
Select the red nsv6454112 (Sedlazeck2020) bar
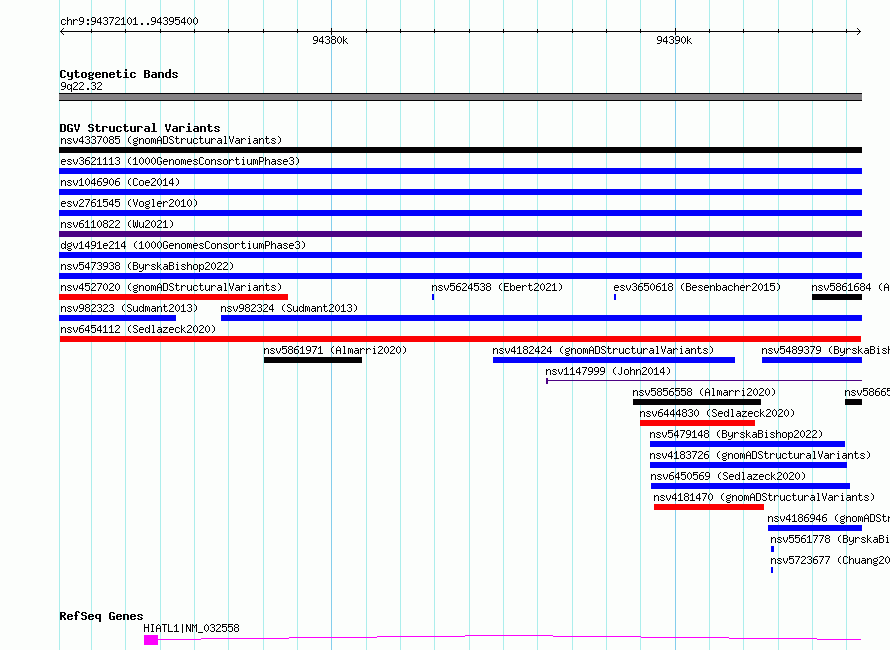point(460,339)
